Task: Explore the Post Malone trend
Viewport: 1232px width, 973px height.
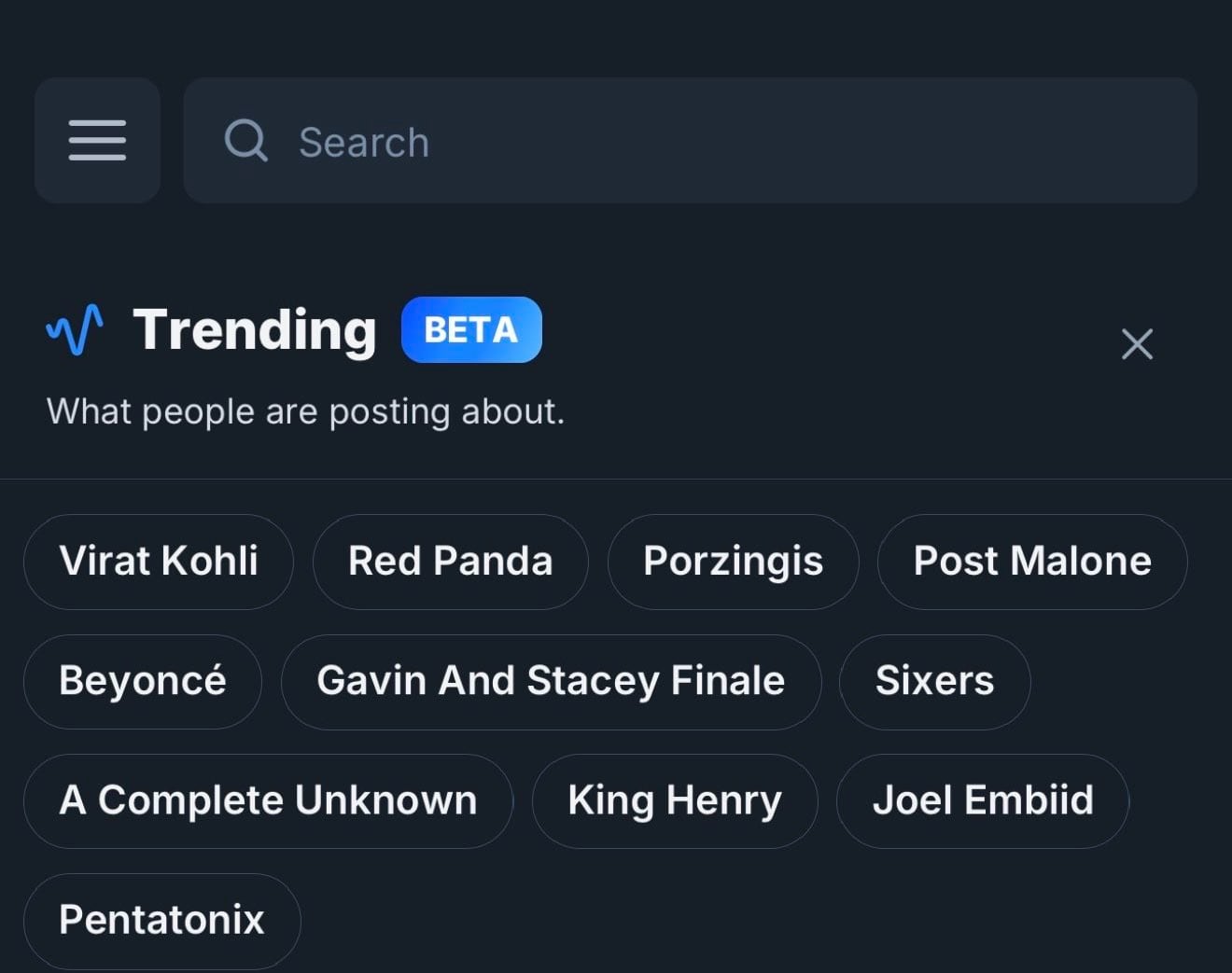Action: [x=1032, y=562]
